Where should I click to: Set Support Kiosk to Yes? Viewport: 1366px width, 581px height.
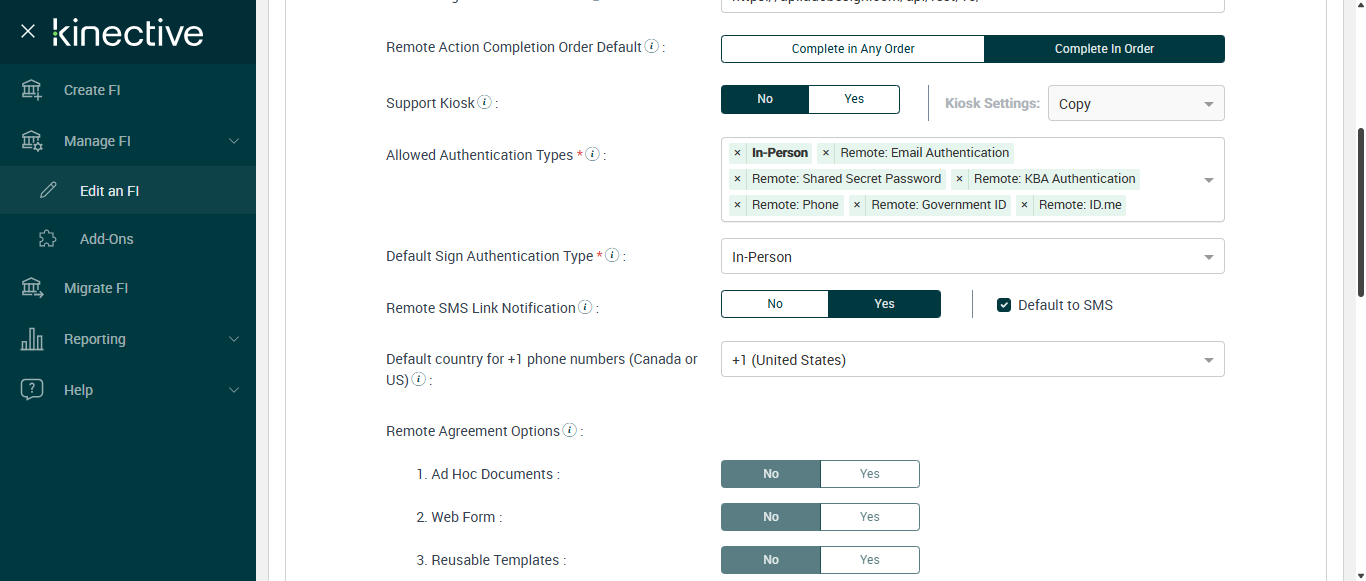(854, 99)
